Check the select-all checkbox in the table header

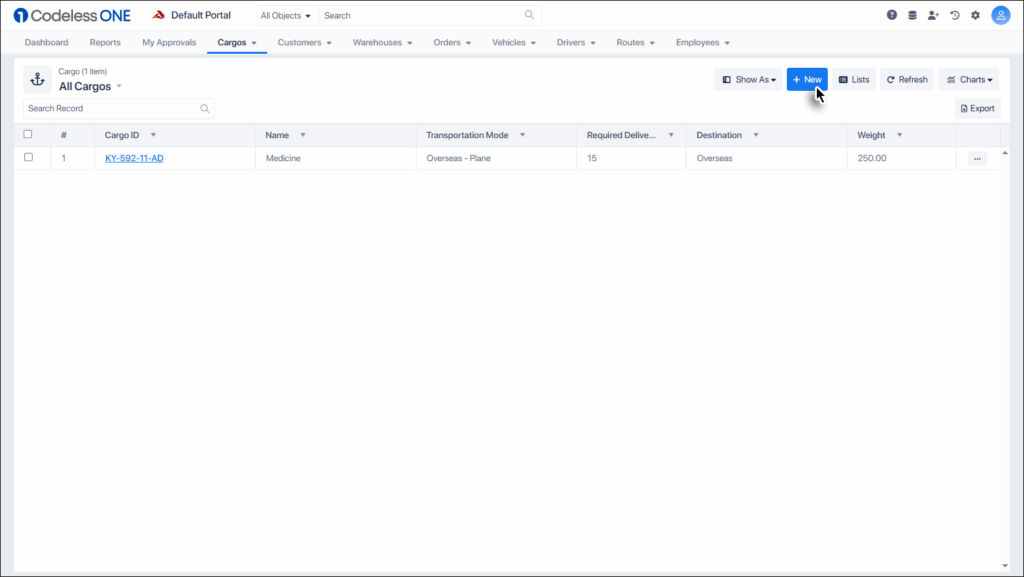click(28, 134)
